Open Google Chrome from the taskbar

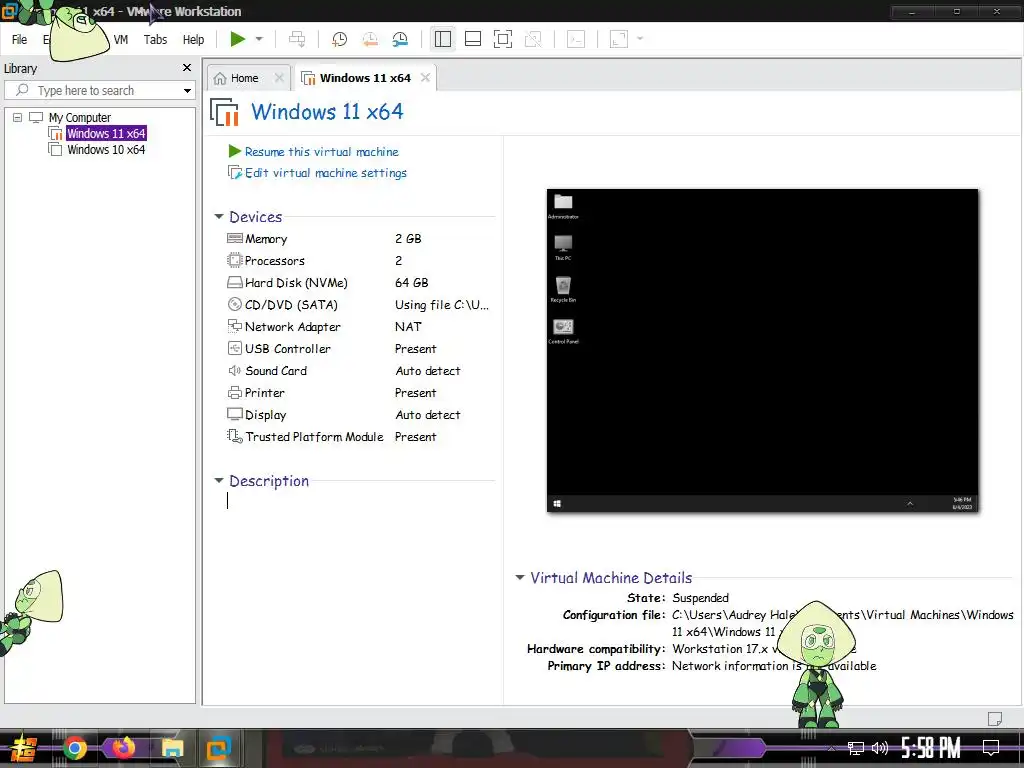click(x=74, y=748)
